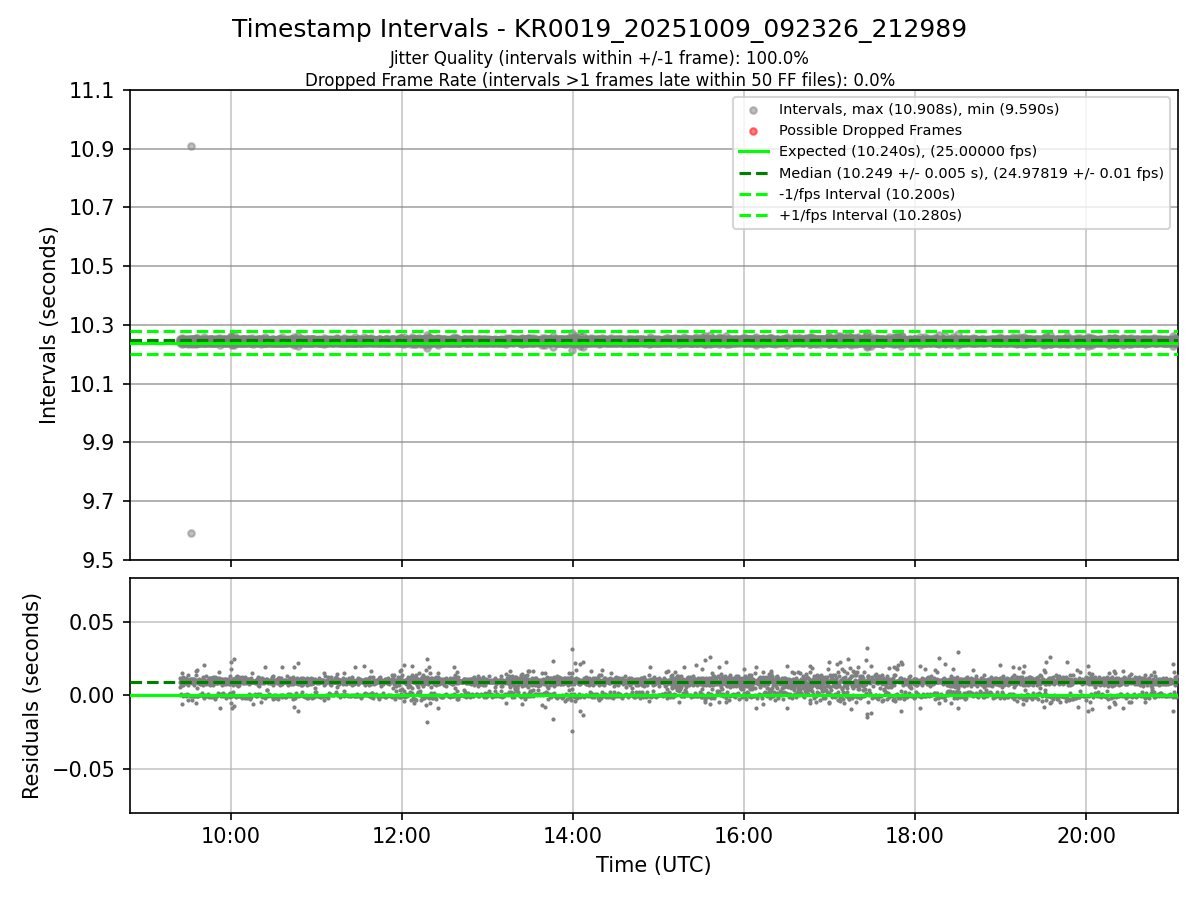Click the plot title KR0019_20251009_092326_212989
Image resolution: width=1200 pixels, height=900 pixels.
tap(599, 29)
